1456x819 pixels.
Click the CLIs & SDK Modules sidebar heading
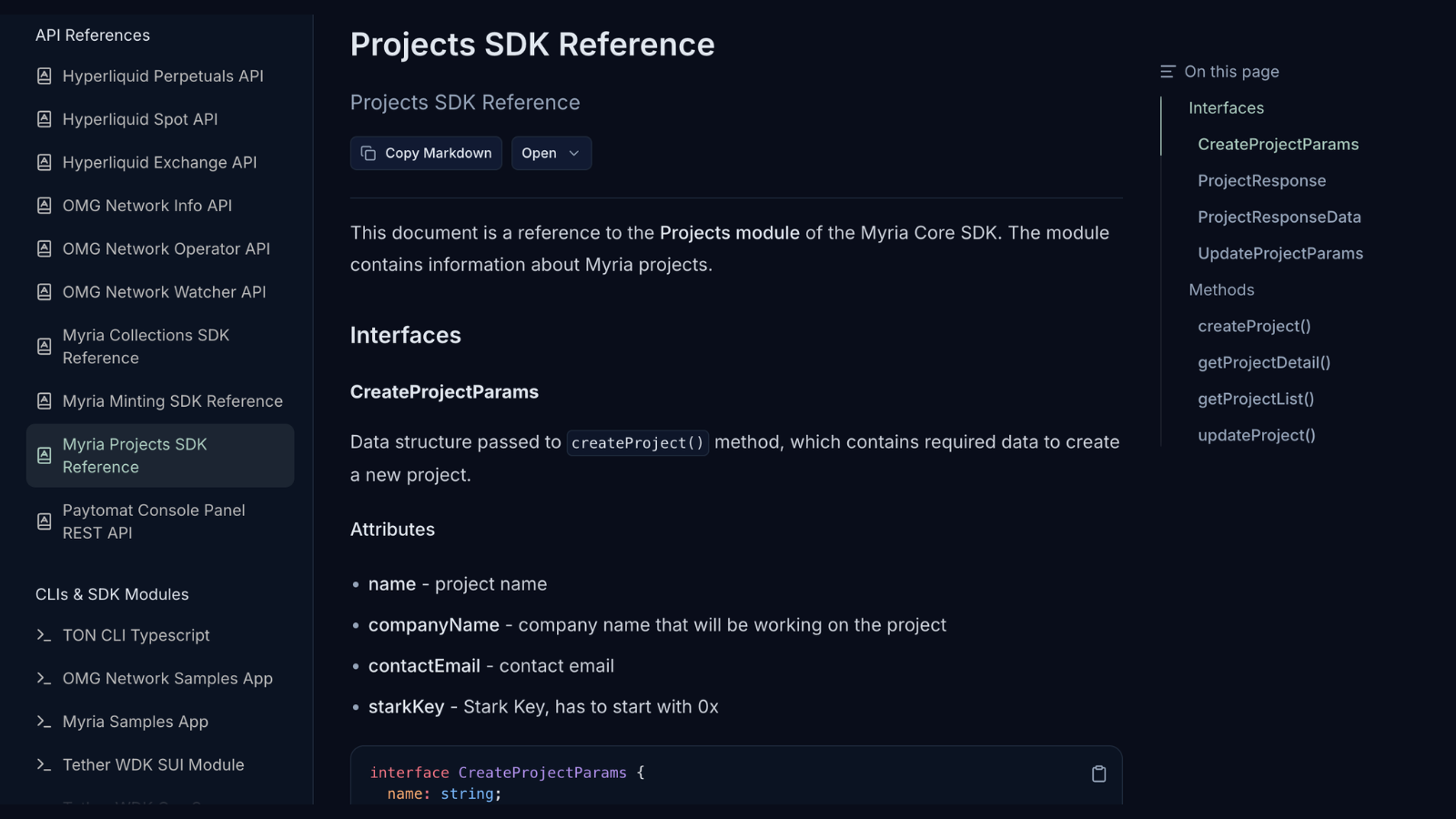click(x=112, y=594)
